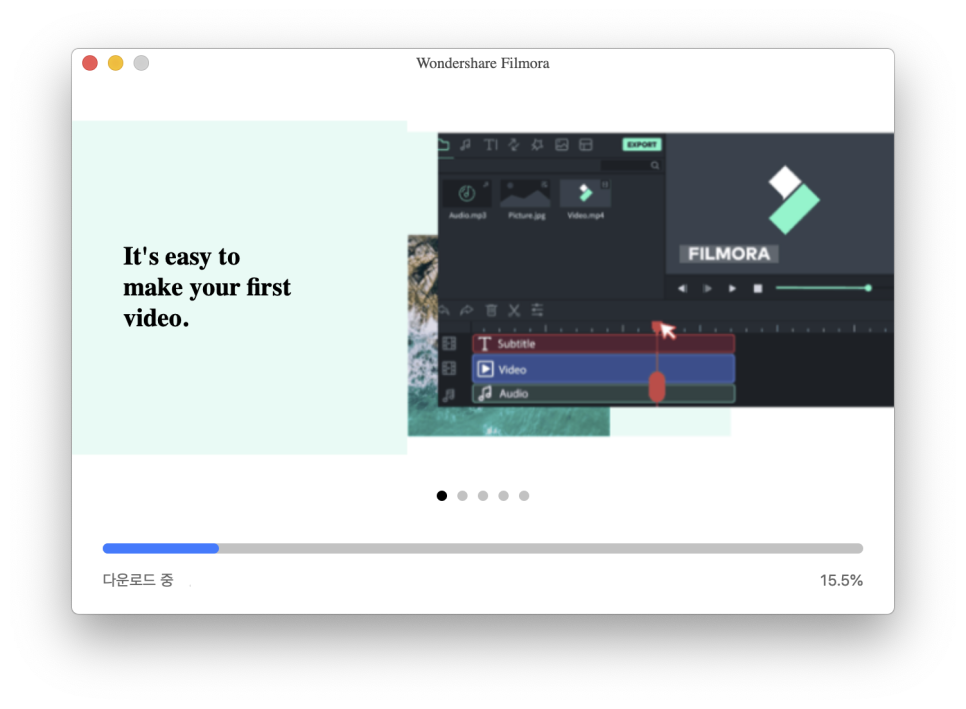Click the Filmora editor promo illustration
Screen dimensions: 966x709
pos(651,285)
